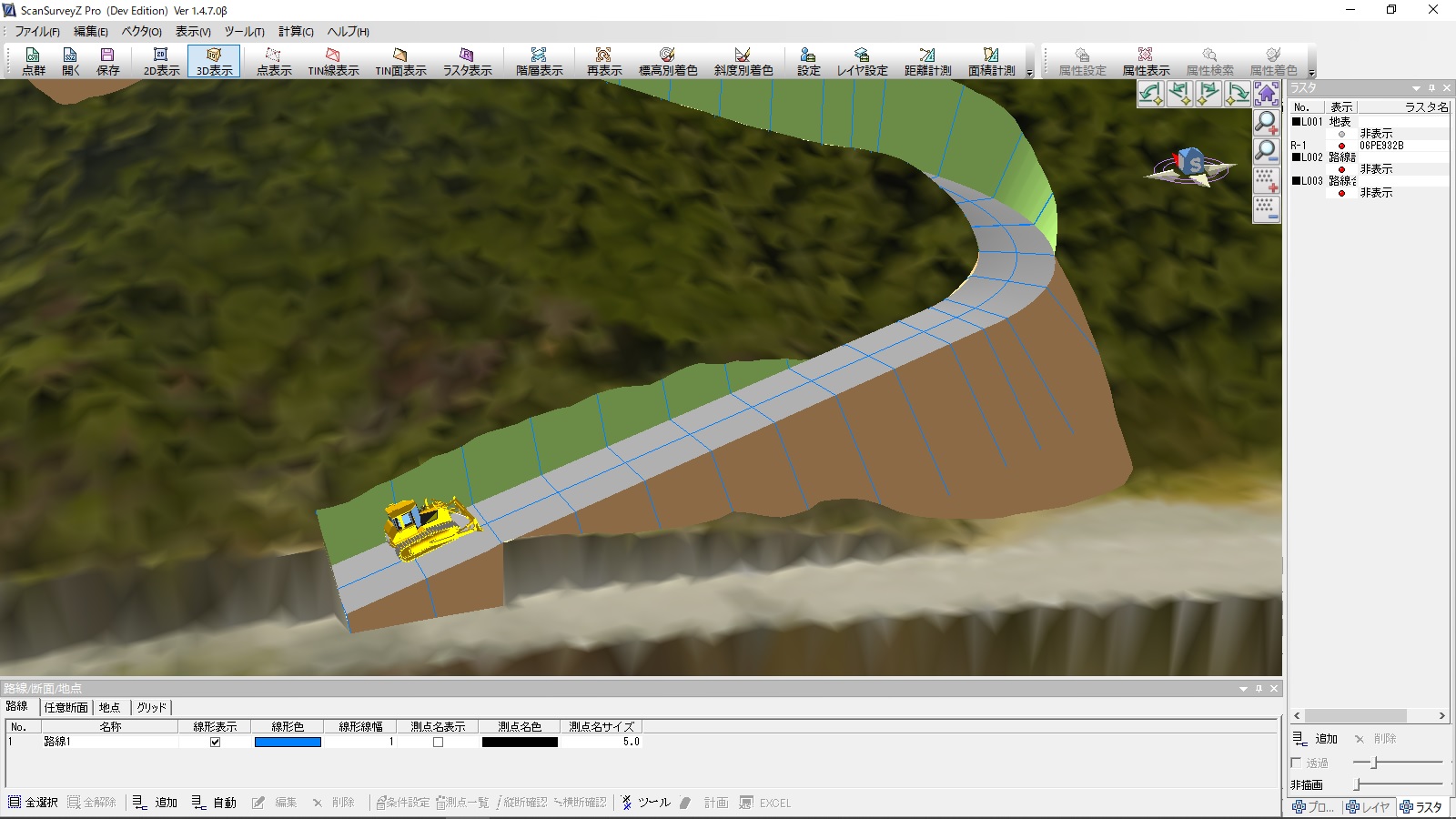Toggle visibility dot under L002 layer
This screenshot has width=1456, height=819.
(x=1341, y=169)
